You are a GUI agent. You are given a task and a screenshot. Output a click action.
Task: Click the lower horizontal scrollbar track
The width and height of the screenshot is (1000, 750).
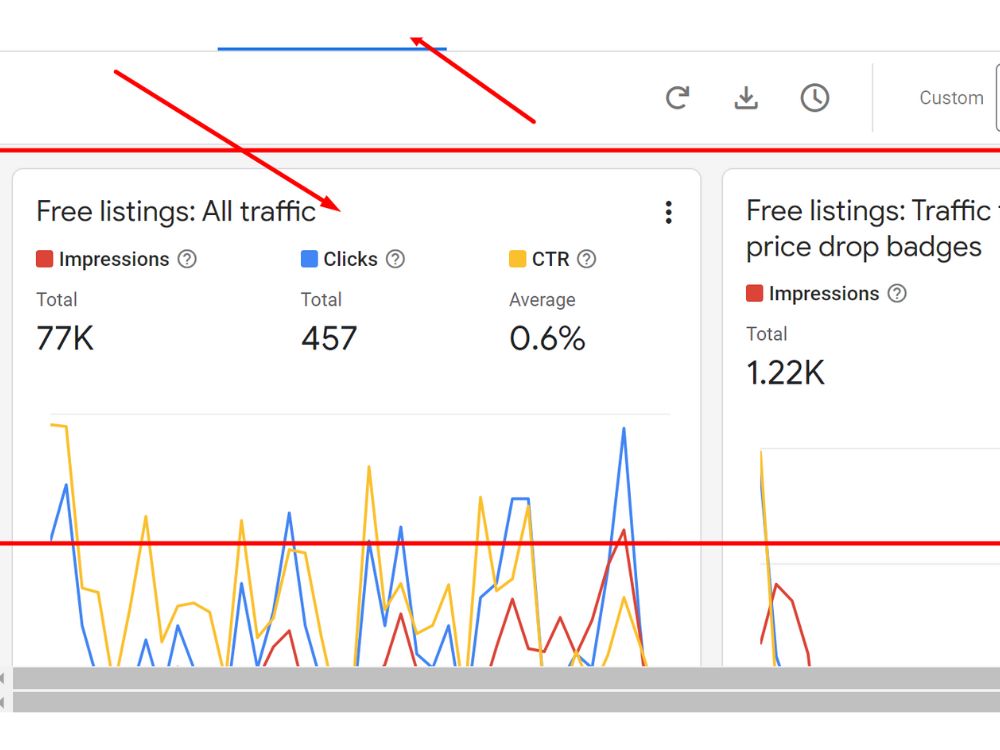coord(506,702)
